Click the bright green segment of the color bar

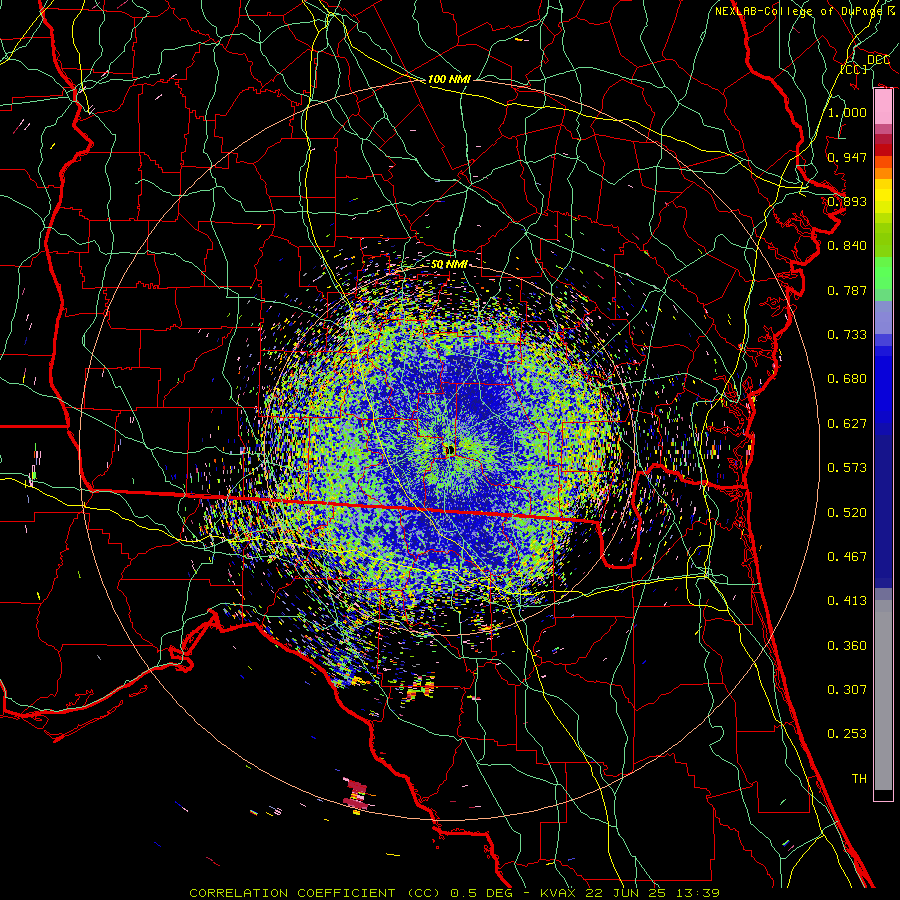click(883, 274)
